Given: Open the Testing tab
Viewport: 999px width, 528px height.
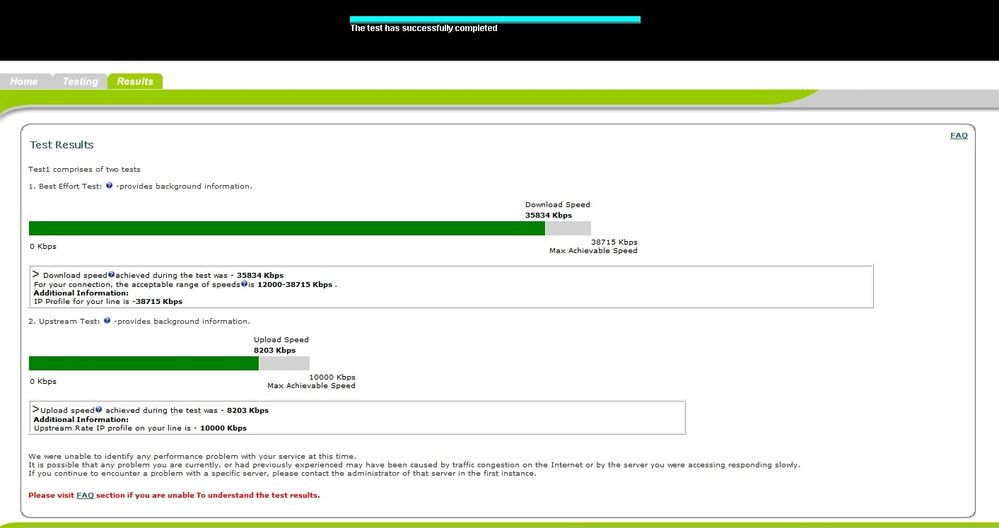Looking at the screenshot, I should (x=80, y=81).
